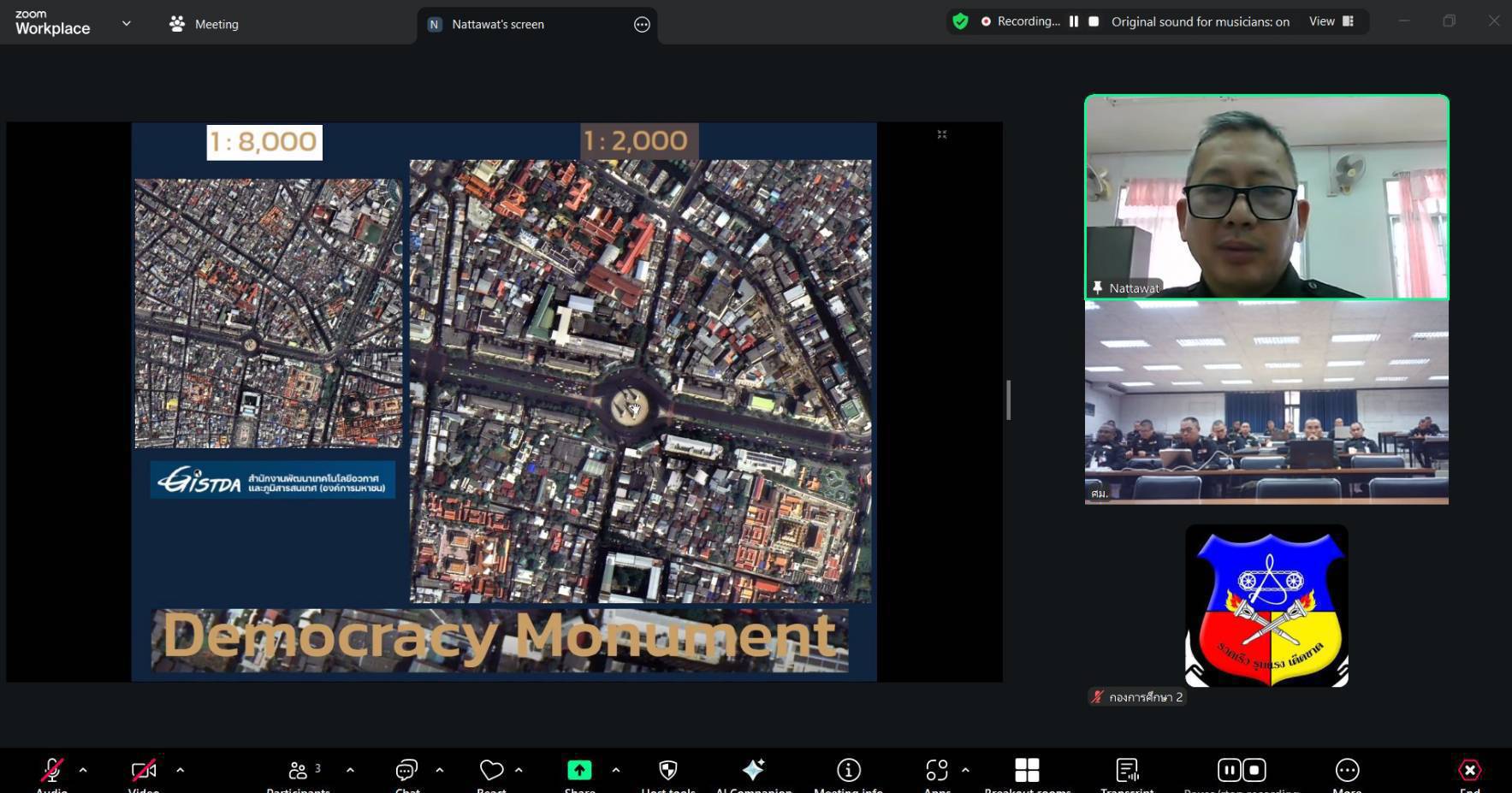
Task: Launch AI Companion sparkle icon
Action: pyautogui.click(x=753, y=772)
